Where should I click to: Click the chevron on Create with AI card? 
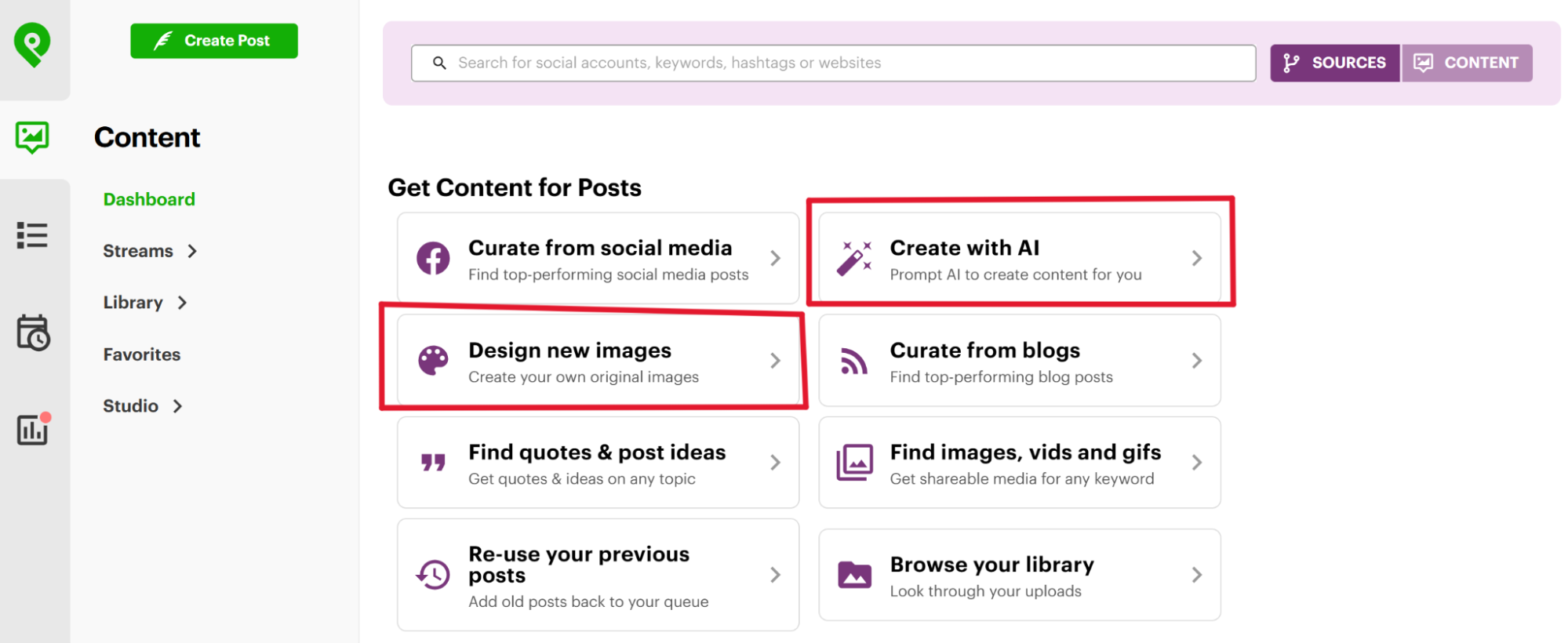(x=1196, y=258)
